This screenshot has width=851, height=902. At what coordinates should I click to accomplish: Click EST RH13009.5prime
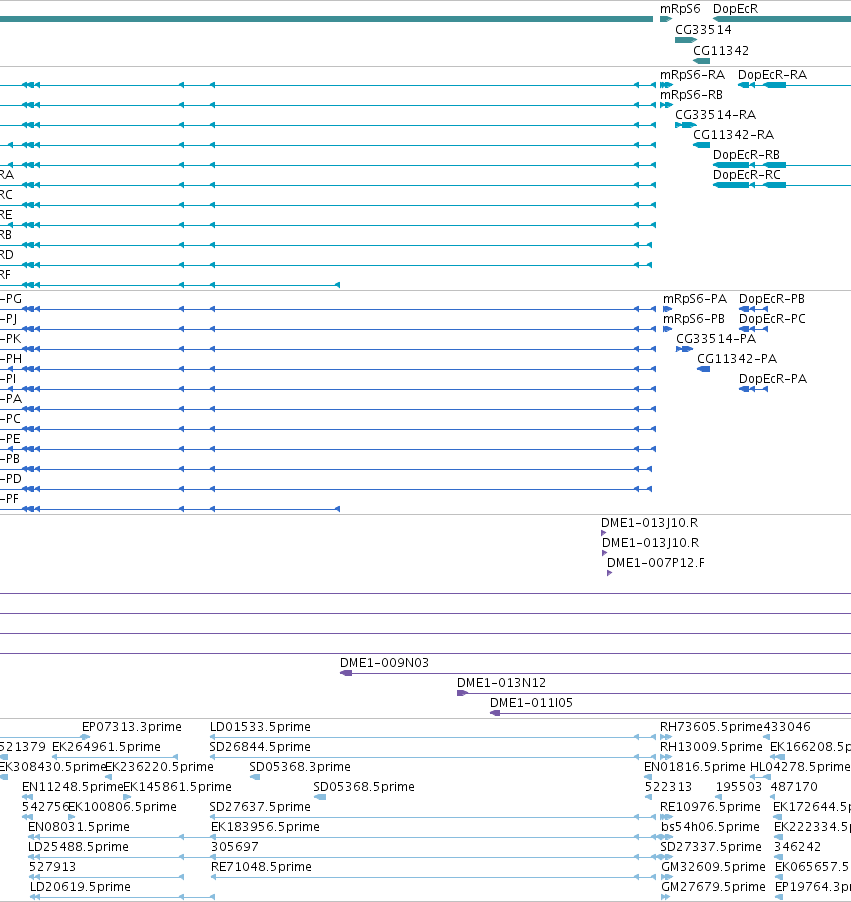[666, 757]
